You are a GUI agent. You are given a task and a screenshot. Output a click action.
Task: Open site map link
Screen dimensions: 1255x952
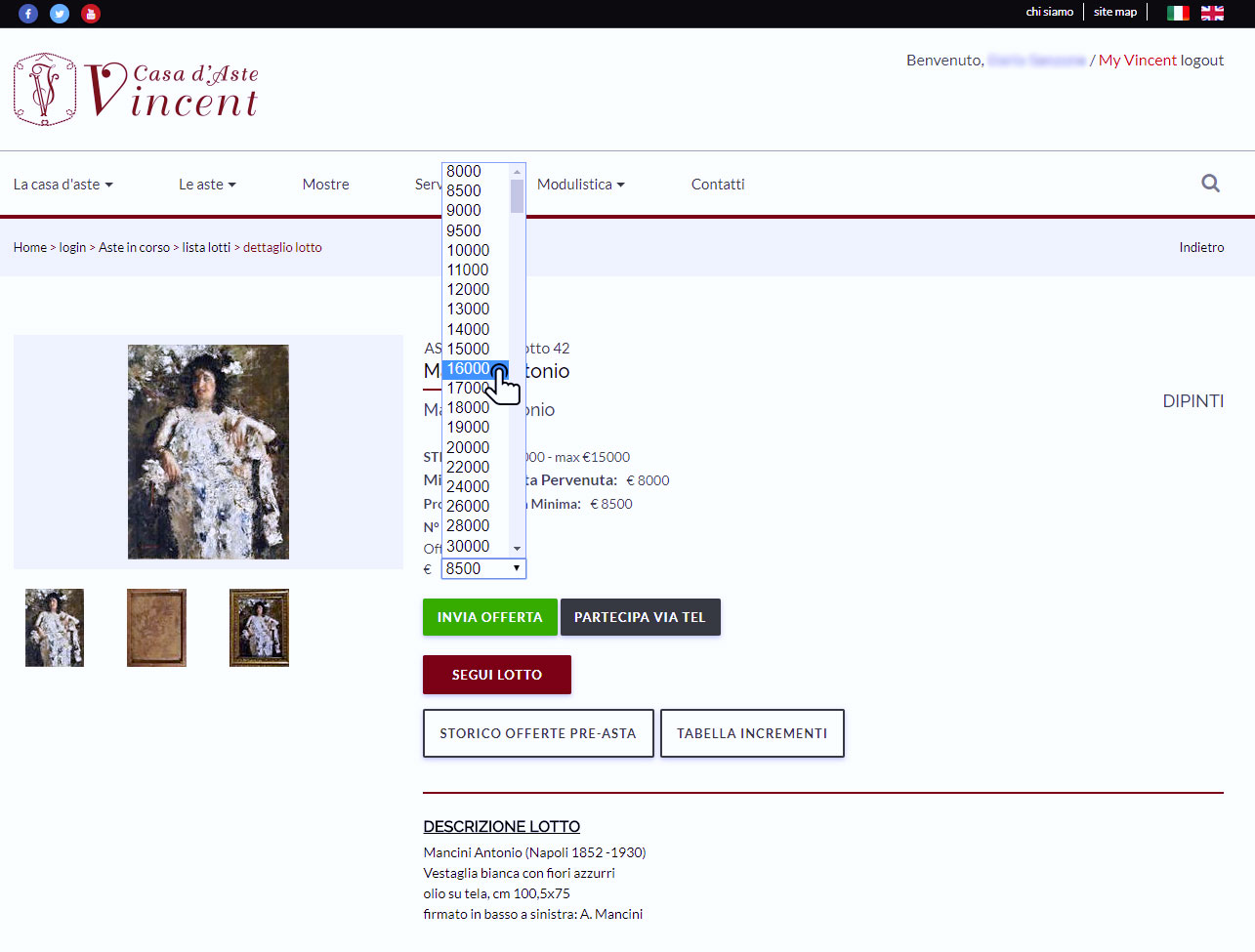click(x=1115, y=12)
